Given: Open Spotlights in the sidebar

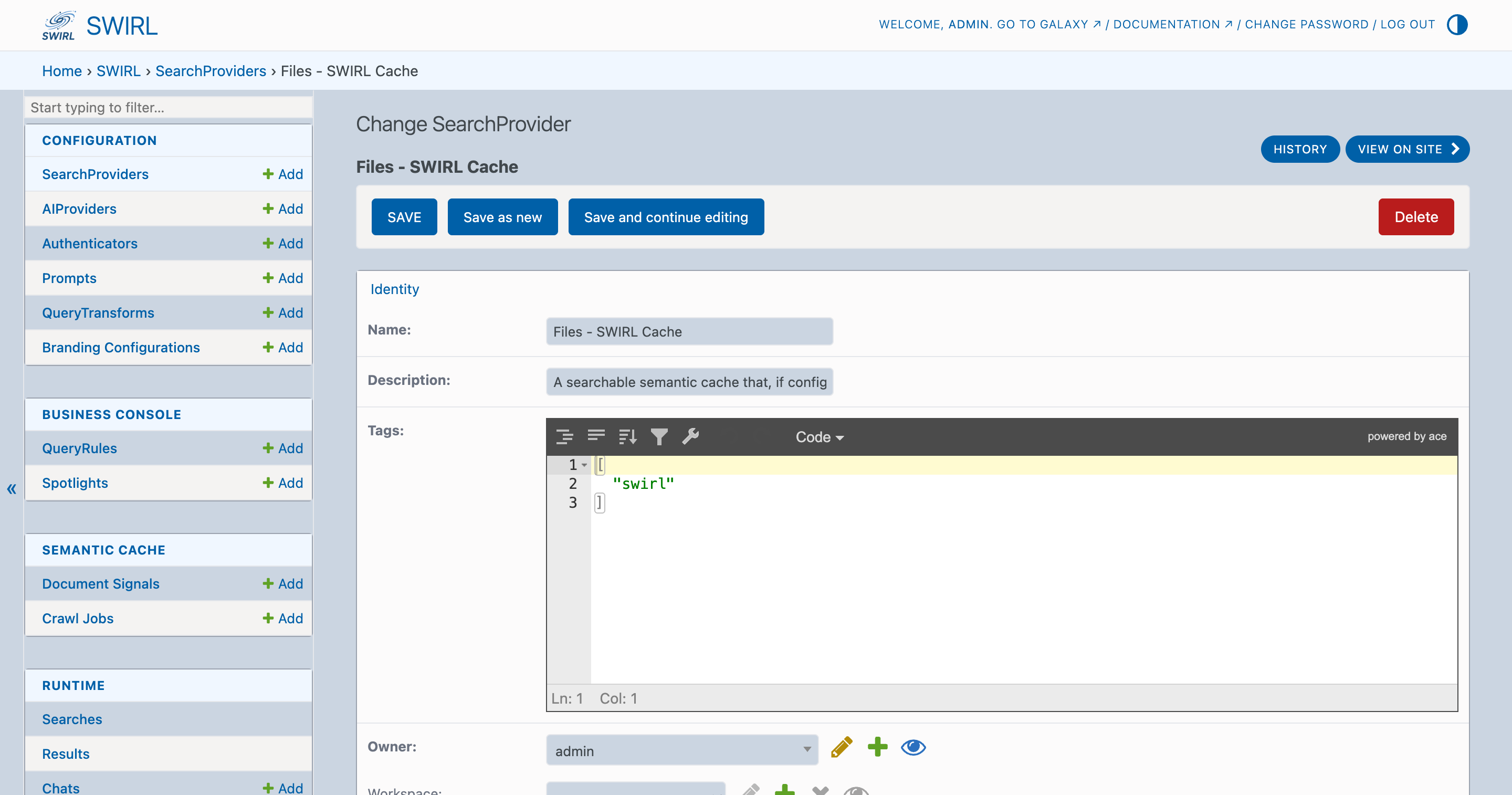Looking at the screenshot, I should [x=75, y=483].
